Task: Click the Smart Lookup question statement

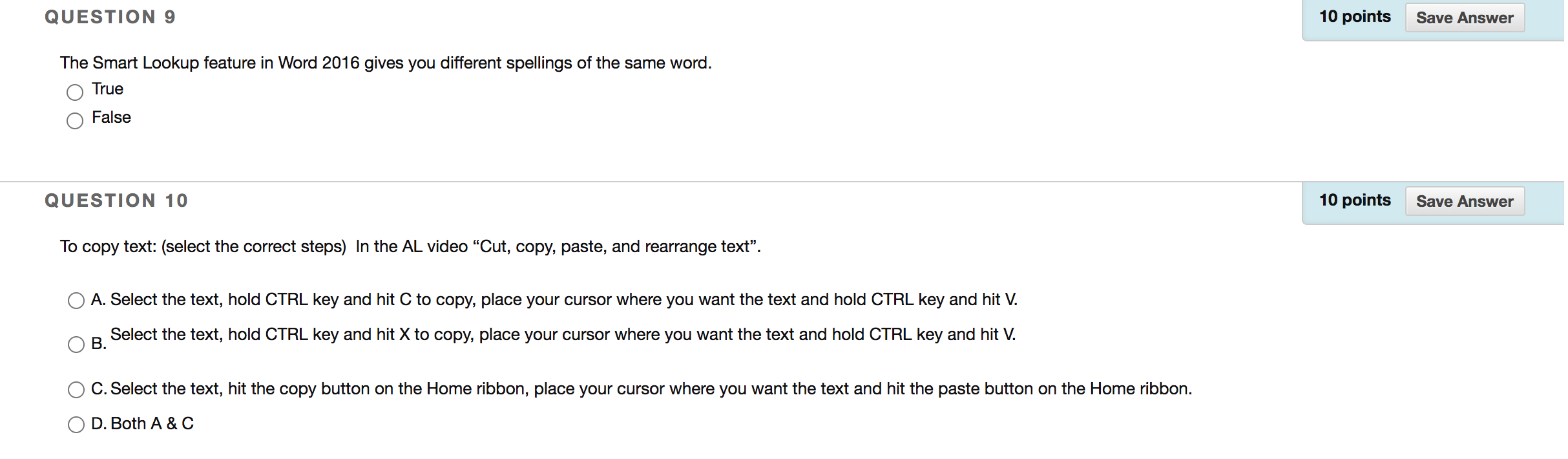Action: point(386,63)
